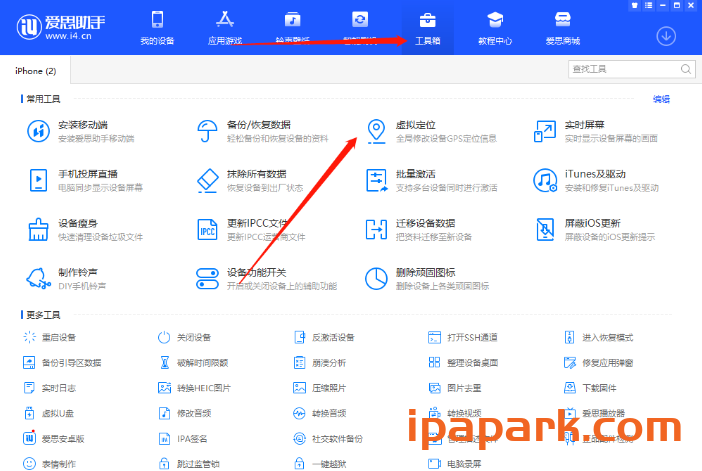The image size is (702, 471).
Task: Open 虚拟定位 (Virtual Location) tool
Action: (x=431, y=131)
